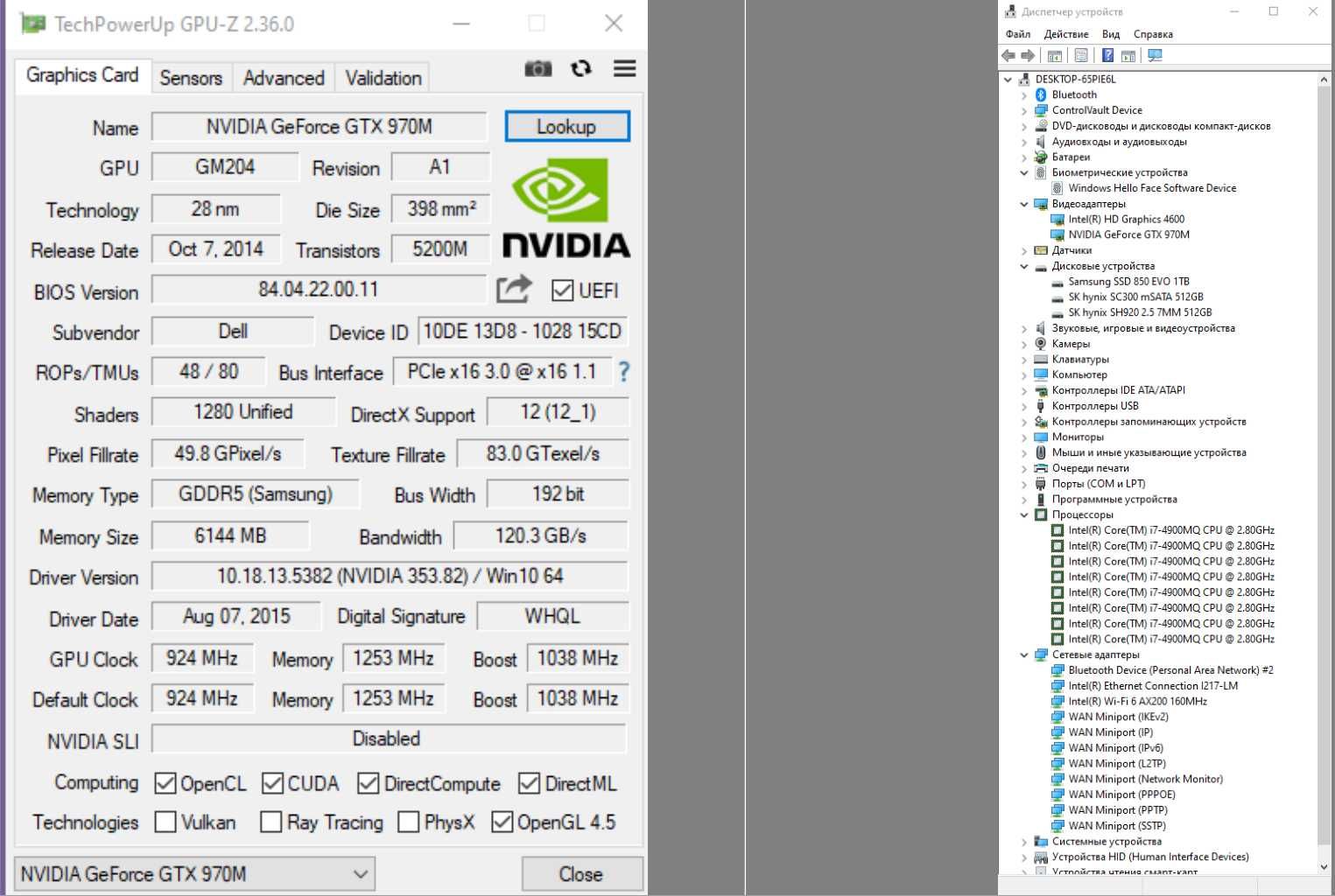Screen dimensions: 1335x896
Task: Take a GPU-Z screenshot with the camera icon
Action: [538, 68]
